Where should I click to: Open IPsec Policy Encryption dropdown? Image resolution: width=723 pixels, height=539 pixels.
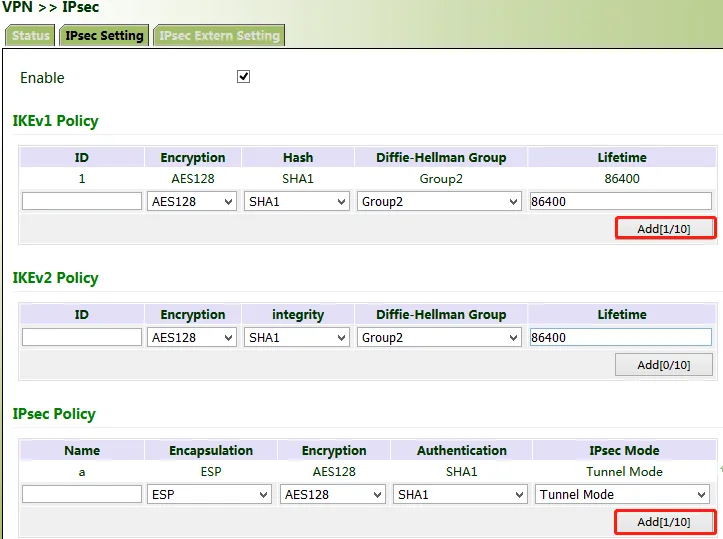[332, 494]
